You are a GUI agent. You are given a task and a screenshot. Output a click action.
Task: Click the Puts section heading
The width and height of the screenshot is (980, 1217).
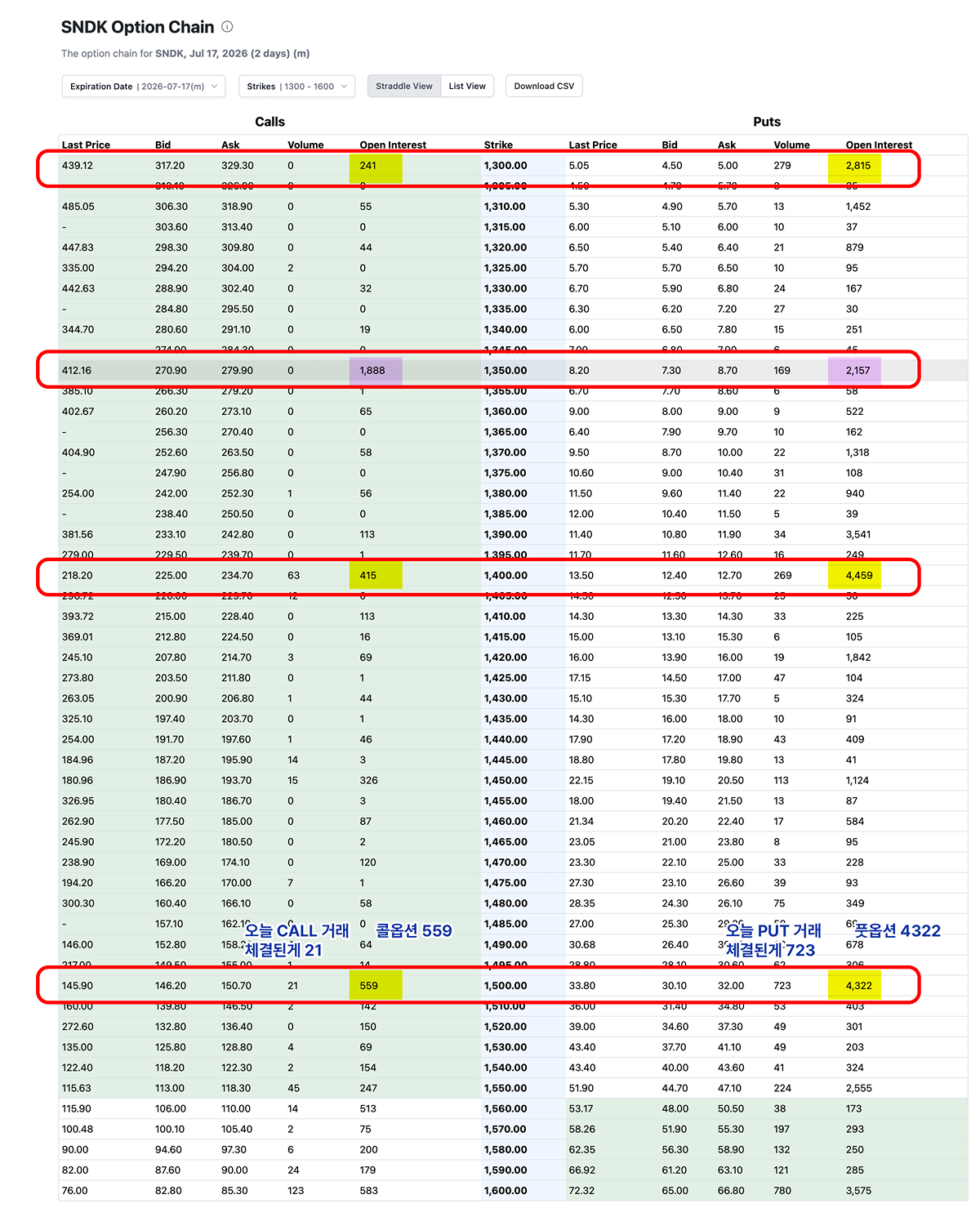(767, 122)
